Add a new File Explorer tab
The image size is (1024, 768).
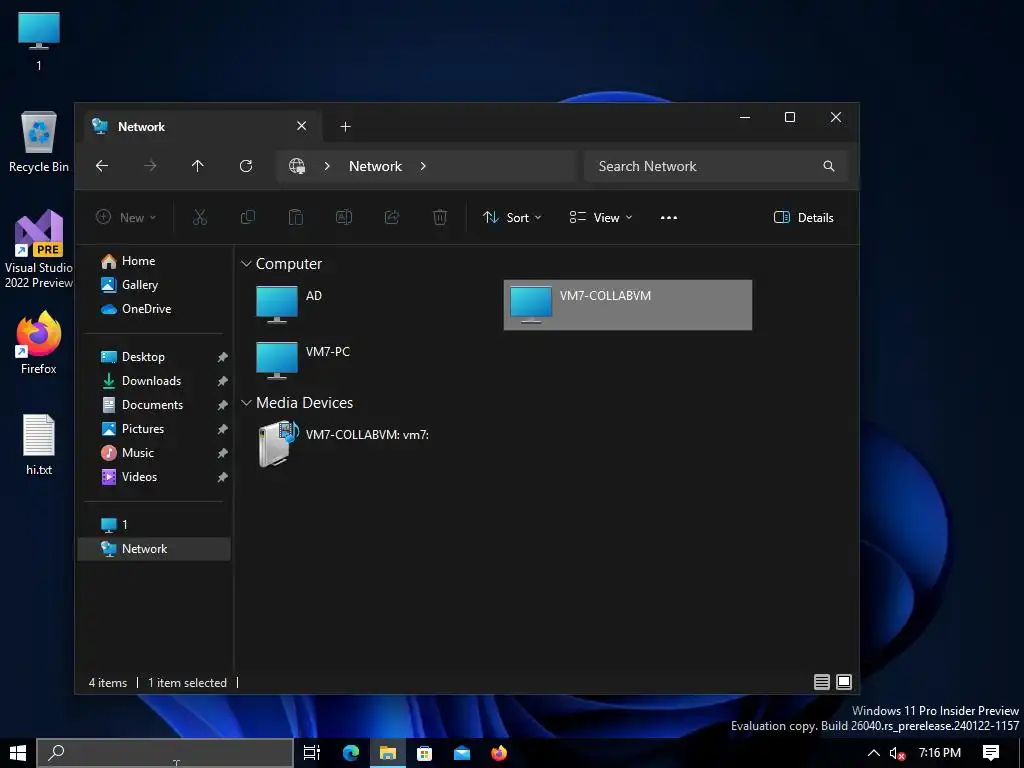coord(345,127)
